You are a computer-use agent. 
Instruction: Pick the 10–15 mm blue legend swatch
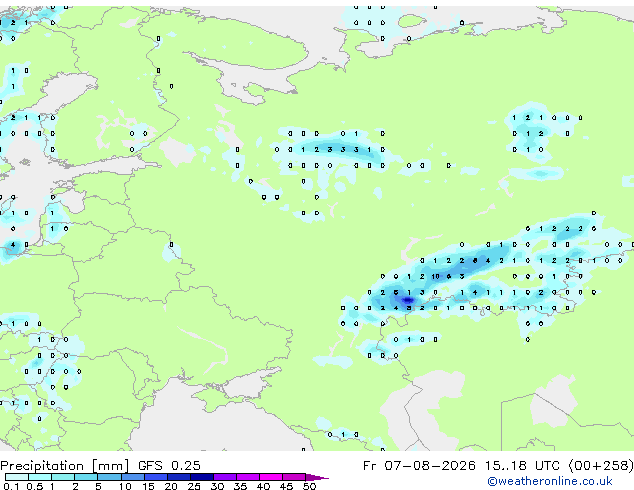pos(132,477)
